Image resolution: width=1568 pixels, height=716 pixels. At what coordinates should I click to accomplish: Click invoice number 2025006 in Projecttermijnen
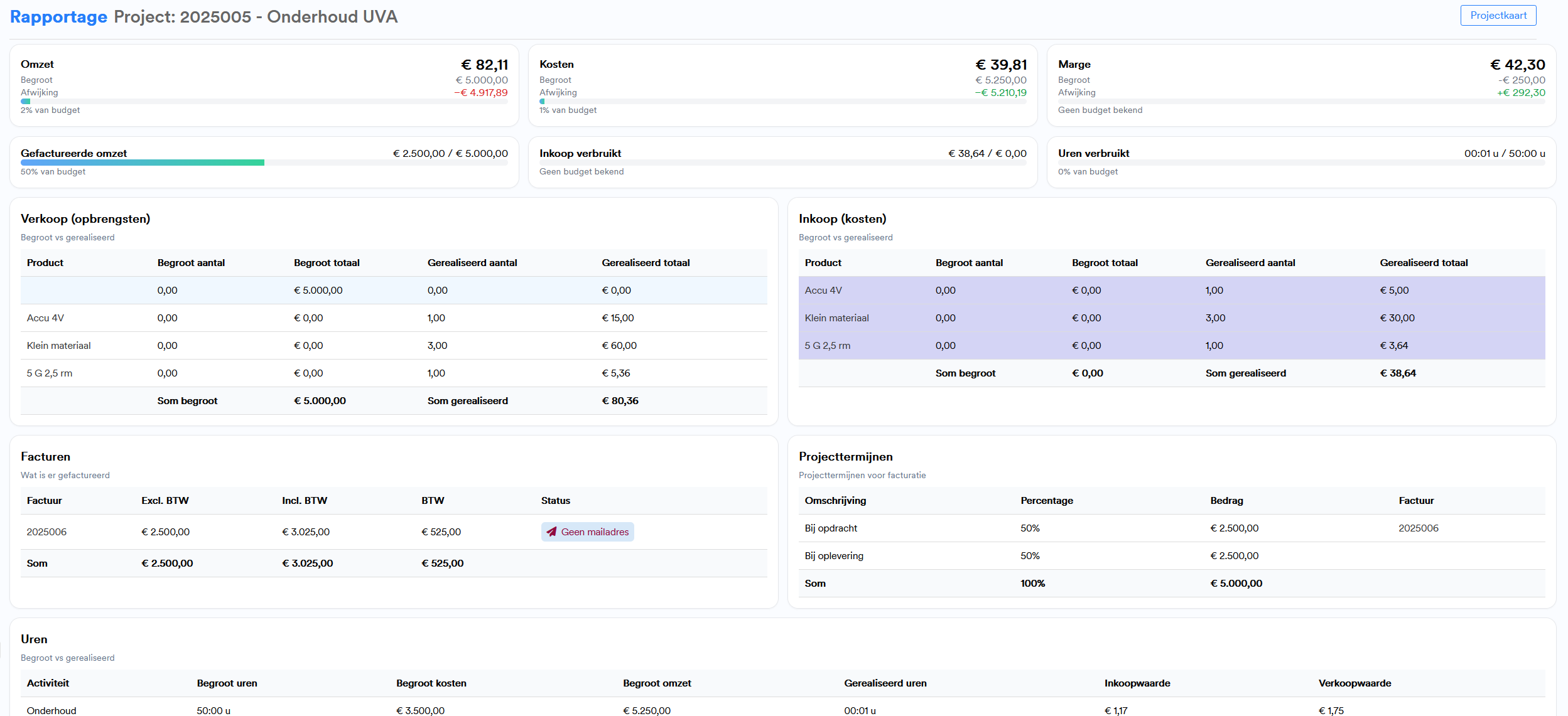(x=1418, y=528)
